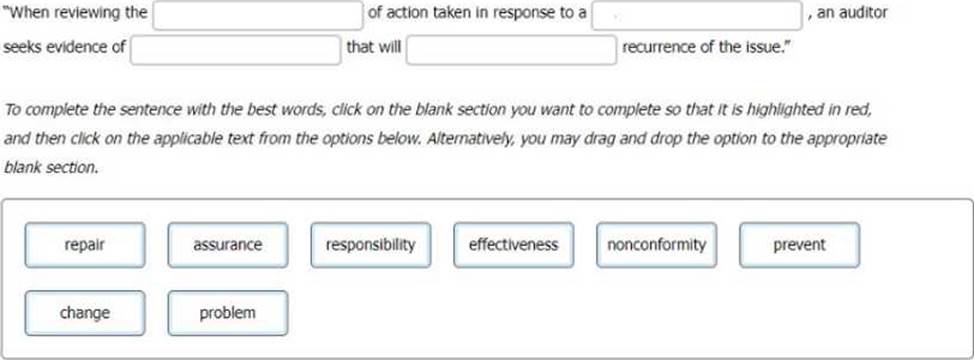Screen dimensions: 974x360
Task: Highlight the blank preceding 'recurrence of the issue'
Action: click(x=511, y=50)
